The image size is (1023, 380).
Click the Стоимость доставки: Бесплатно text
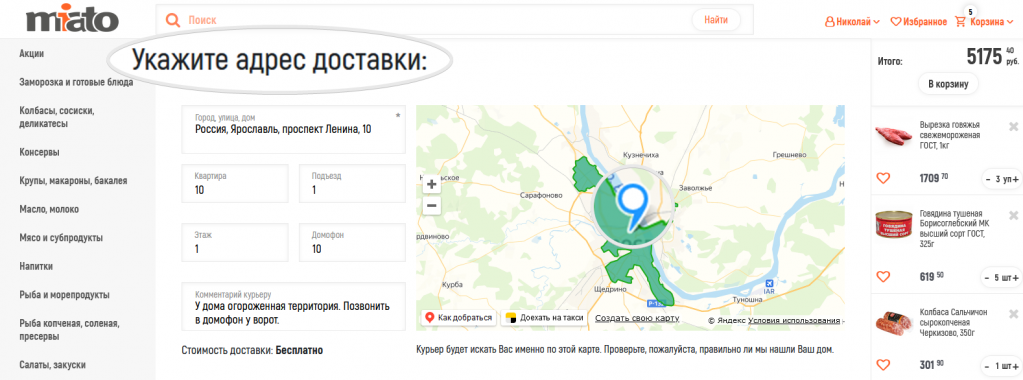pos(252,351)
